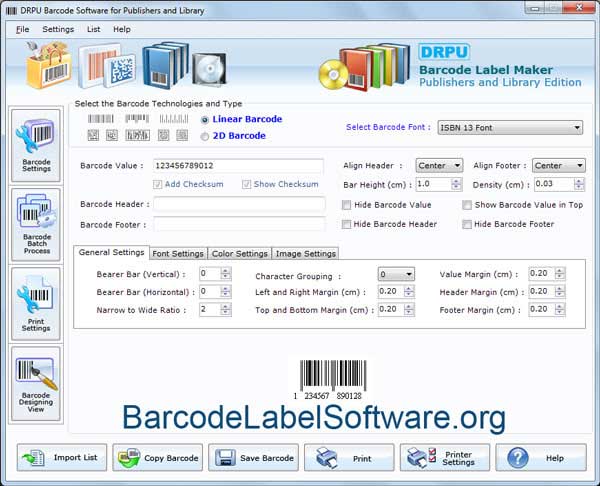Select the 2D Barcode radio option
The image size is (600, 486).
click(205, 136)
